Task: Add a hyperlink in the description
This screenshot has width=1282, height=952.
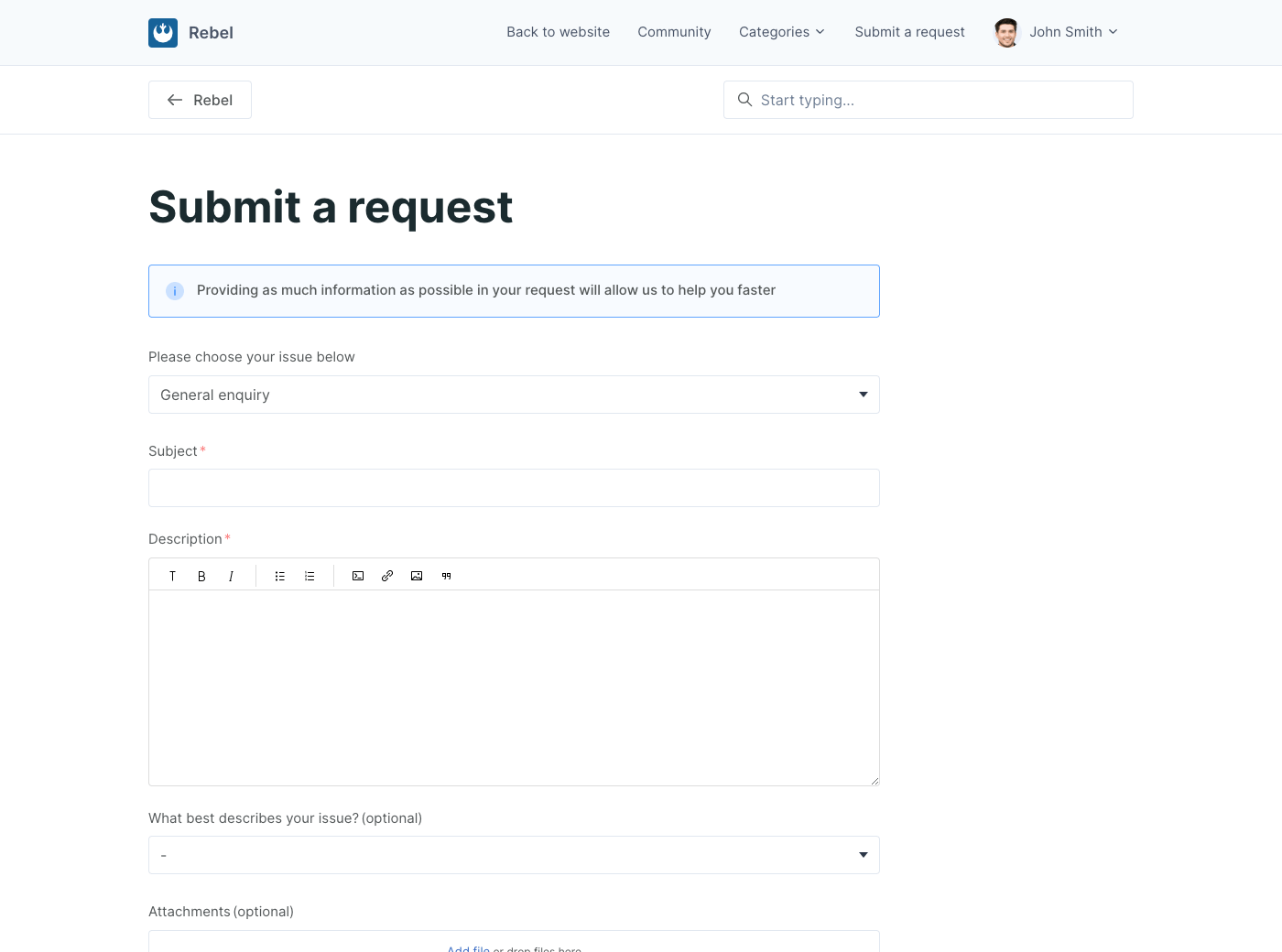Action: coord(387,576)
